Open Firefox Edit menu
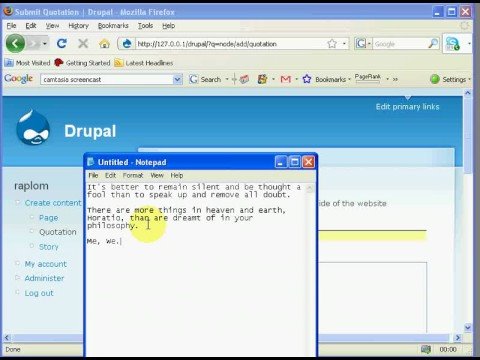 31,26
